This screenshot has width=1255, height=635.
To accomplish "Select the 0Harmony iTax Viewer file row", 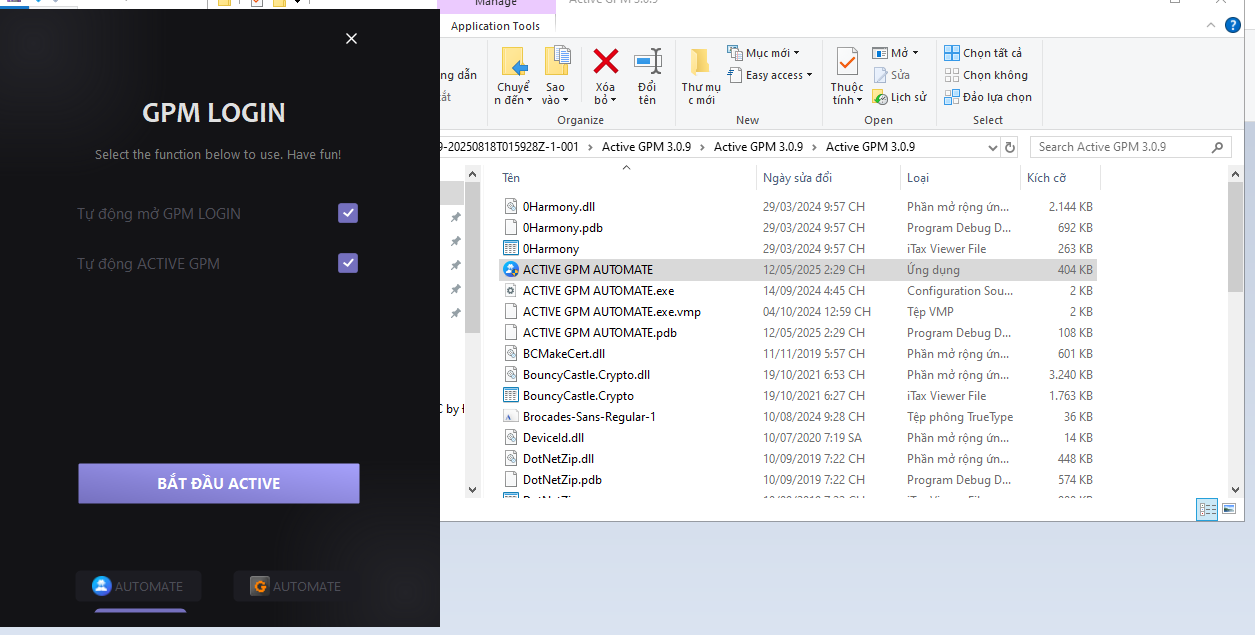I will click(798, 249).
